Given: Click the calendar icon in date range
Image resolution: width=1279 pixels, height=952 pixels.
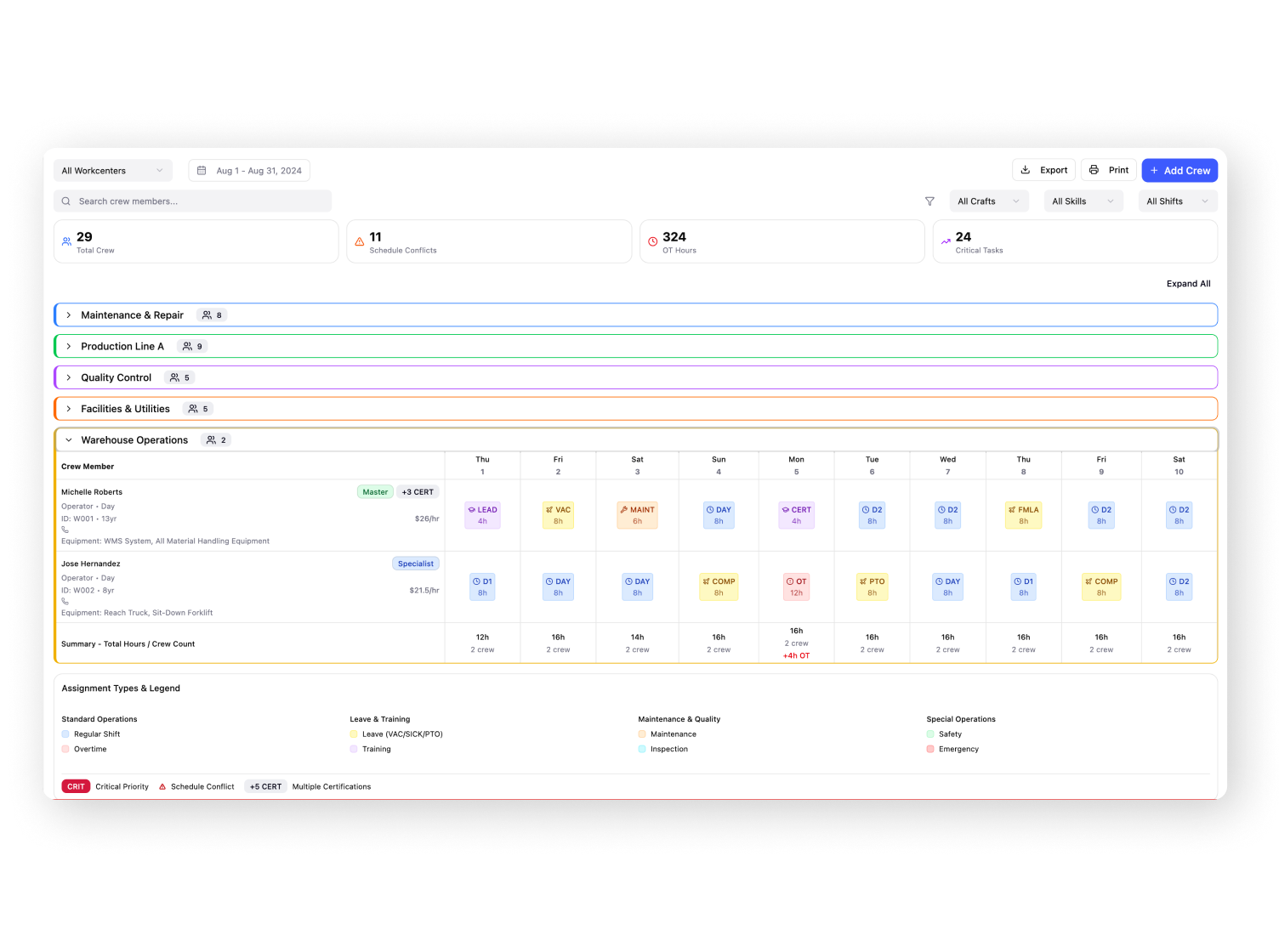Looking at the screenshot, I should 202,171.
